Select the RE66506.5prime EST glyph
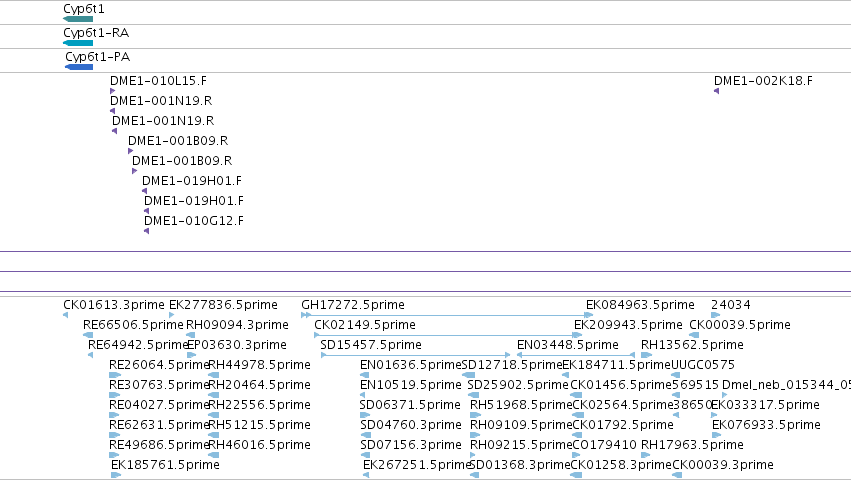The image size is (851, 480). [x=88, y=335]
